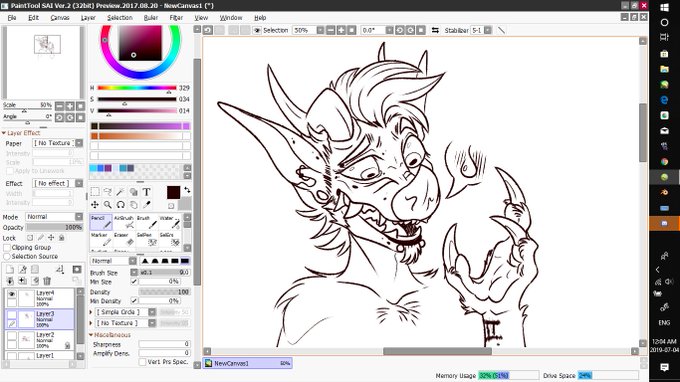This screenshot has width=680, height=382.
Task: Add a layer mask
Action: (77, 270)
